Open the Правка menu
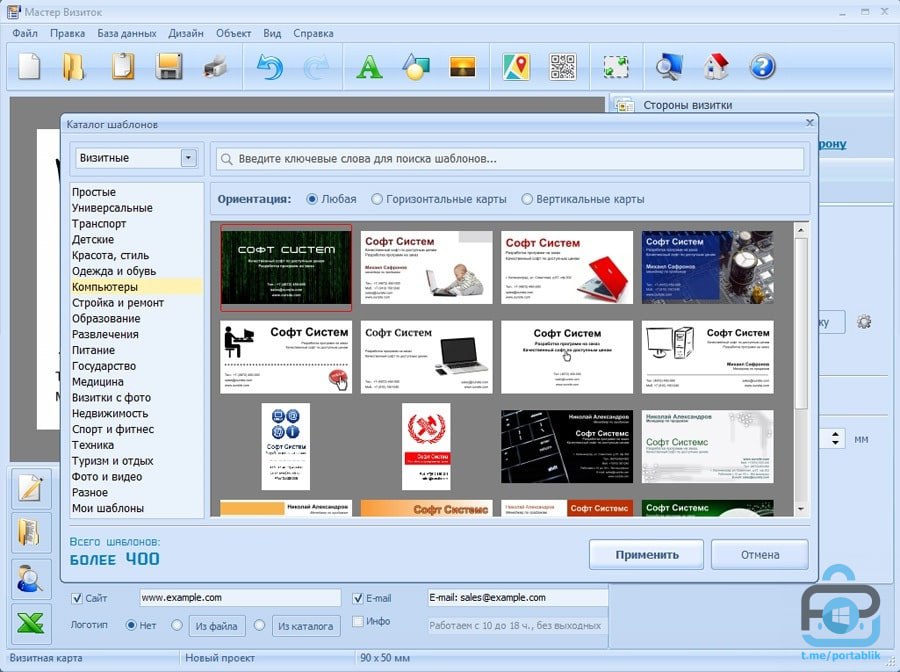The image size is (900, 672). pos(67,33)
